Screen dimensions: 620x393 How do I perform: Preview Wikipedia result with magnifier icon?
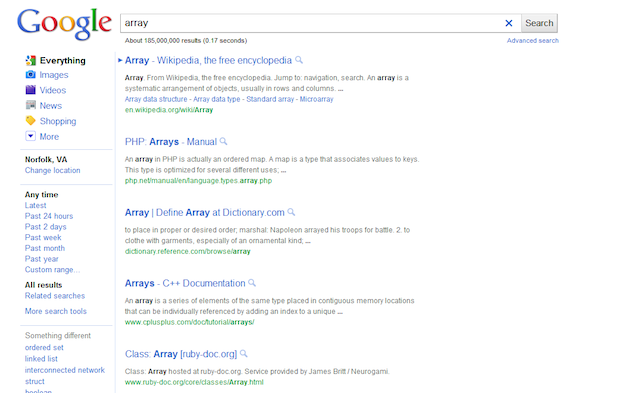[x=299, y=60]
